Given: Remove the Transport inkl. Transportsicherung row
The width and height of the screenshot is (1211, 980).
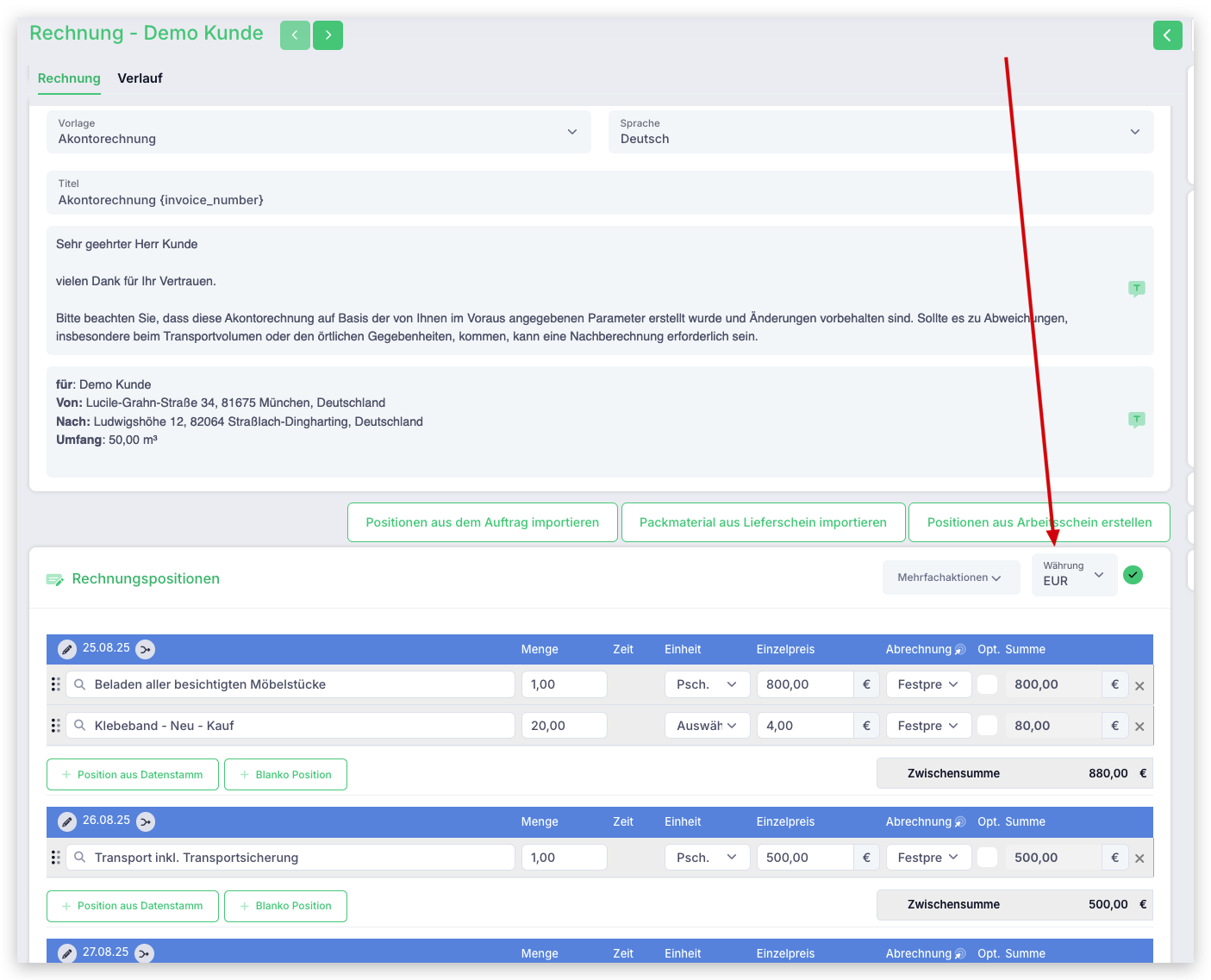Looking at the screenshot, I should tap(1139, 858).
